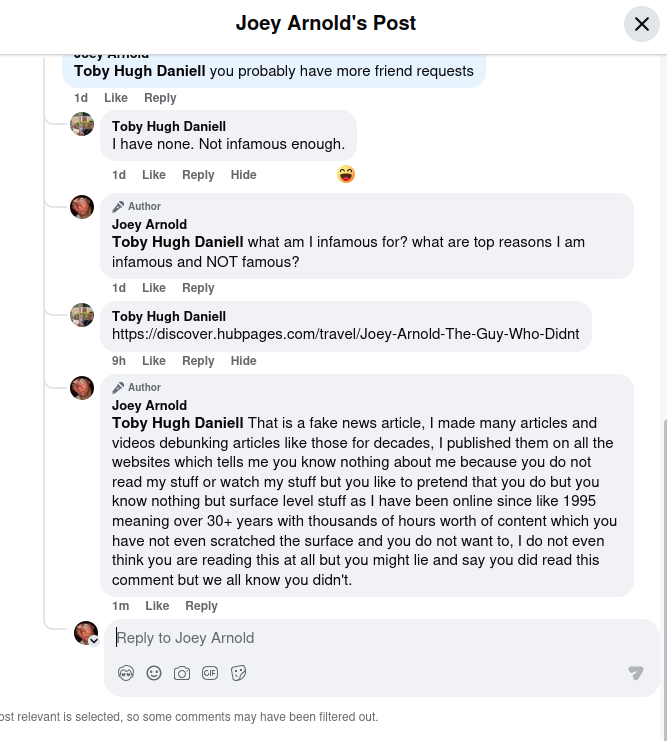The width and height of the screenshot is (667, 741).
Task: Close the Joey Arnold's Post dialog
Action: click(641, 23)
